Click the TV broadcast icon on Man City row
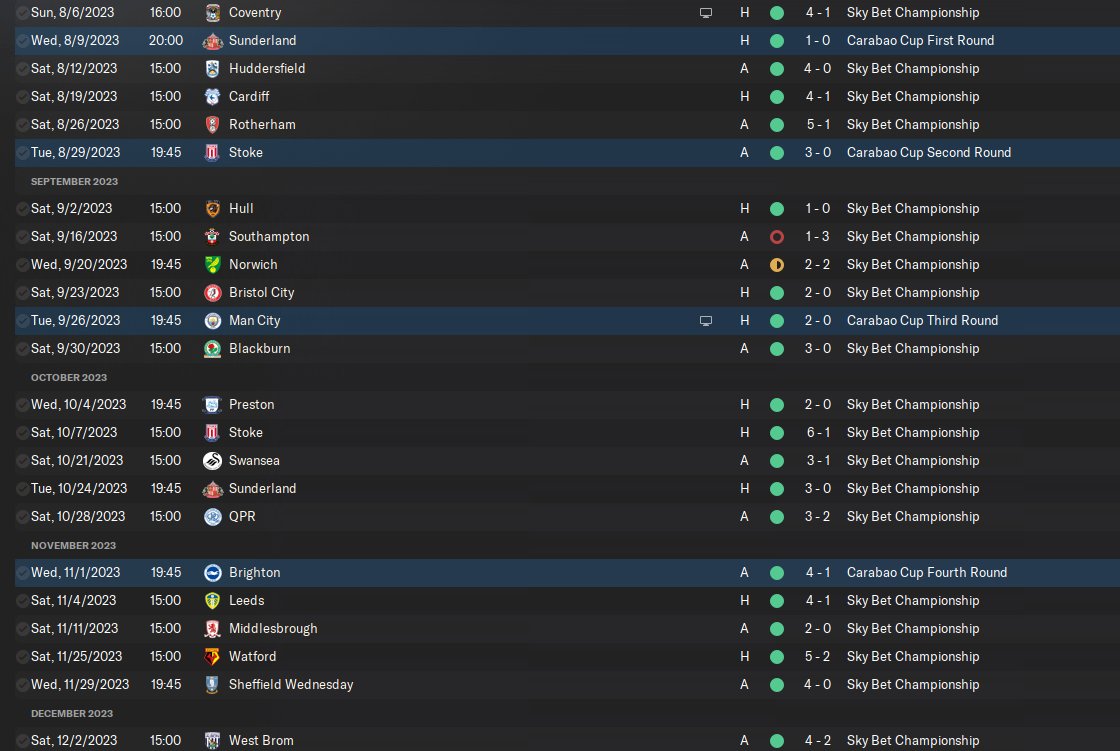Viewport: 1120px width, 751px height. click(706, 321)
